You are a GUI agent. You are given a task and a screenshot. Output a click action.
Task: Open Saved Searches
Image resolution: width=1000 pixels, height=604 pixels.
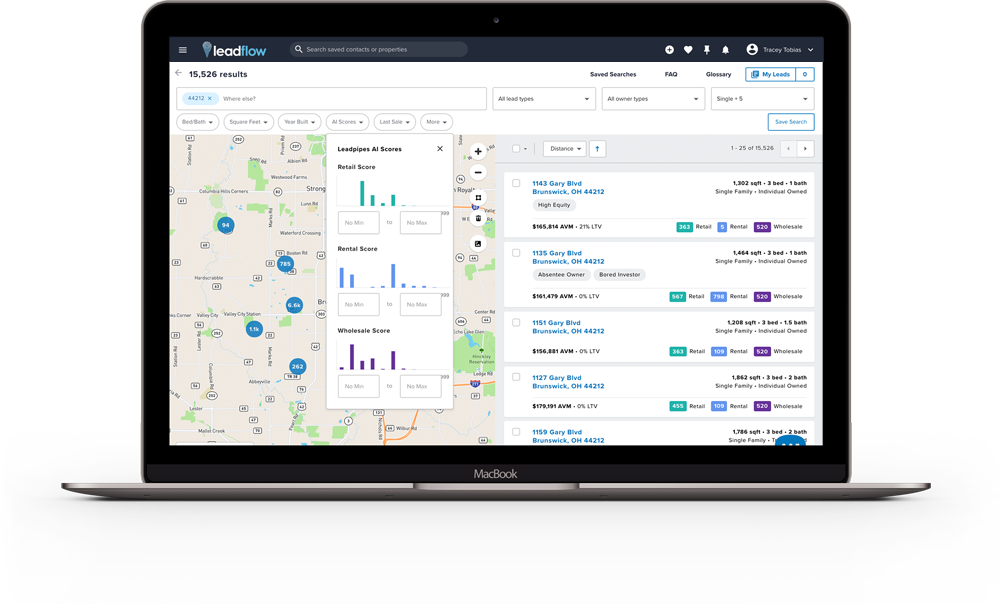coord(613,75)
